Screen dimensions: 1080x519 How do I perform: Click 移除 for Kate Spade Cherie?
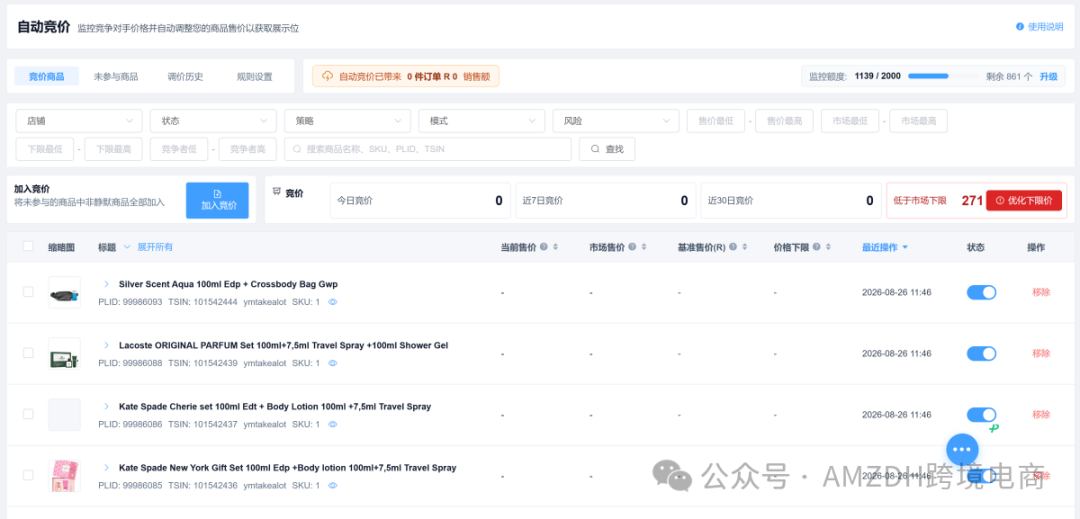[x=1041, y=414]
